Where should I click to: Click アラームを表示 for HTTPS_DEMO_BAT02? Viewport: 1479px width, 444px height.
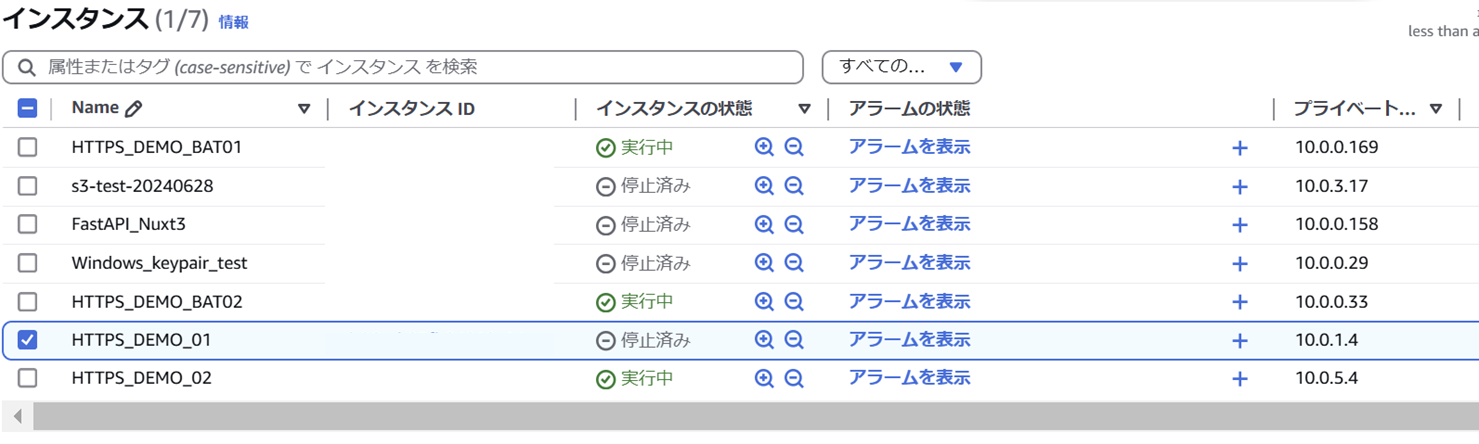click(x=909, y=301)
